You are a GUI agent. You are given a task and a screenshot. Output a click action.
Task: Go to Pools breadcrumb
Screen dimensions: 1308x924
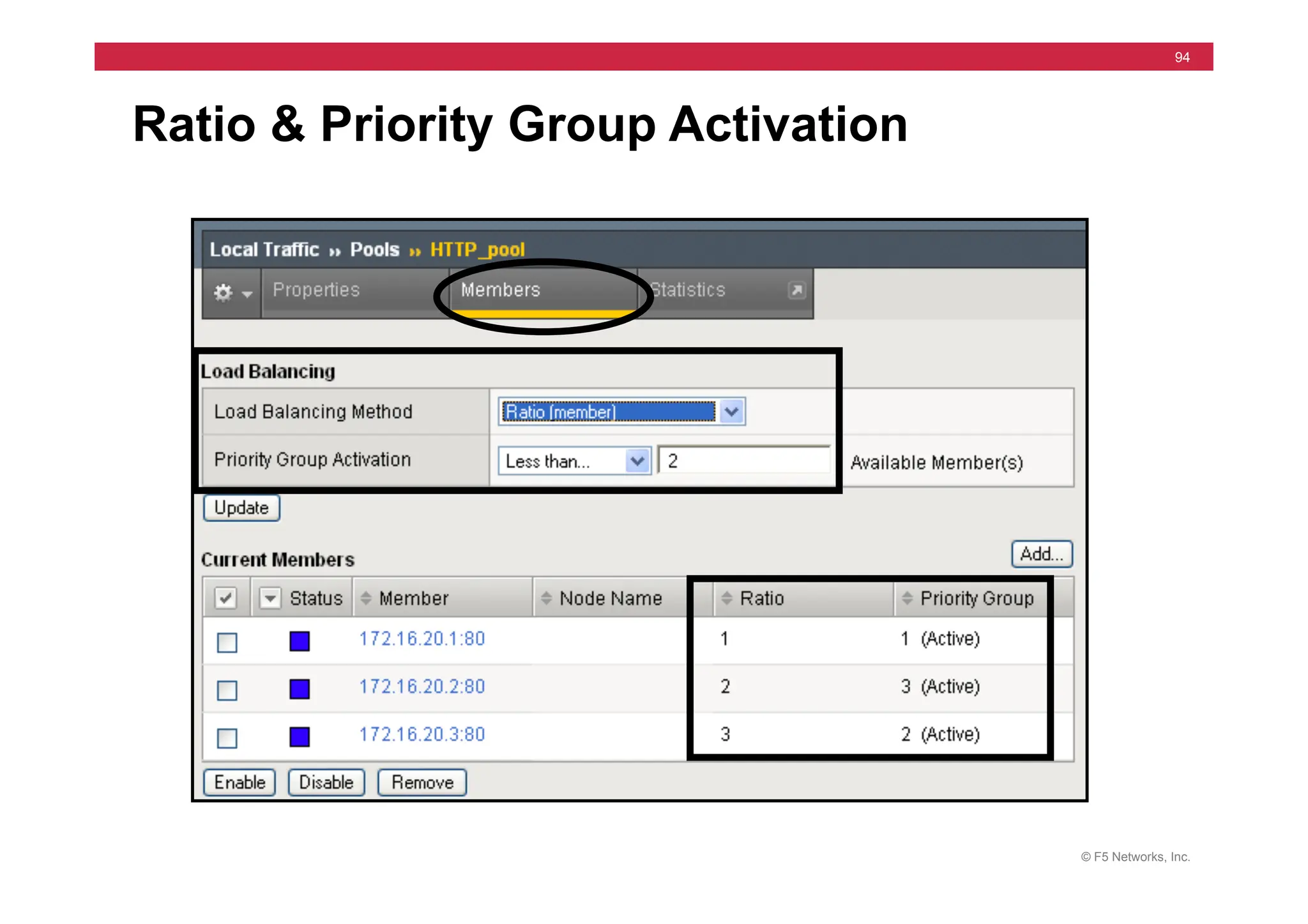tap(375, 250)
